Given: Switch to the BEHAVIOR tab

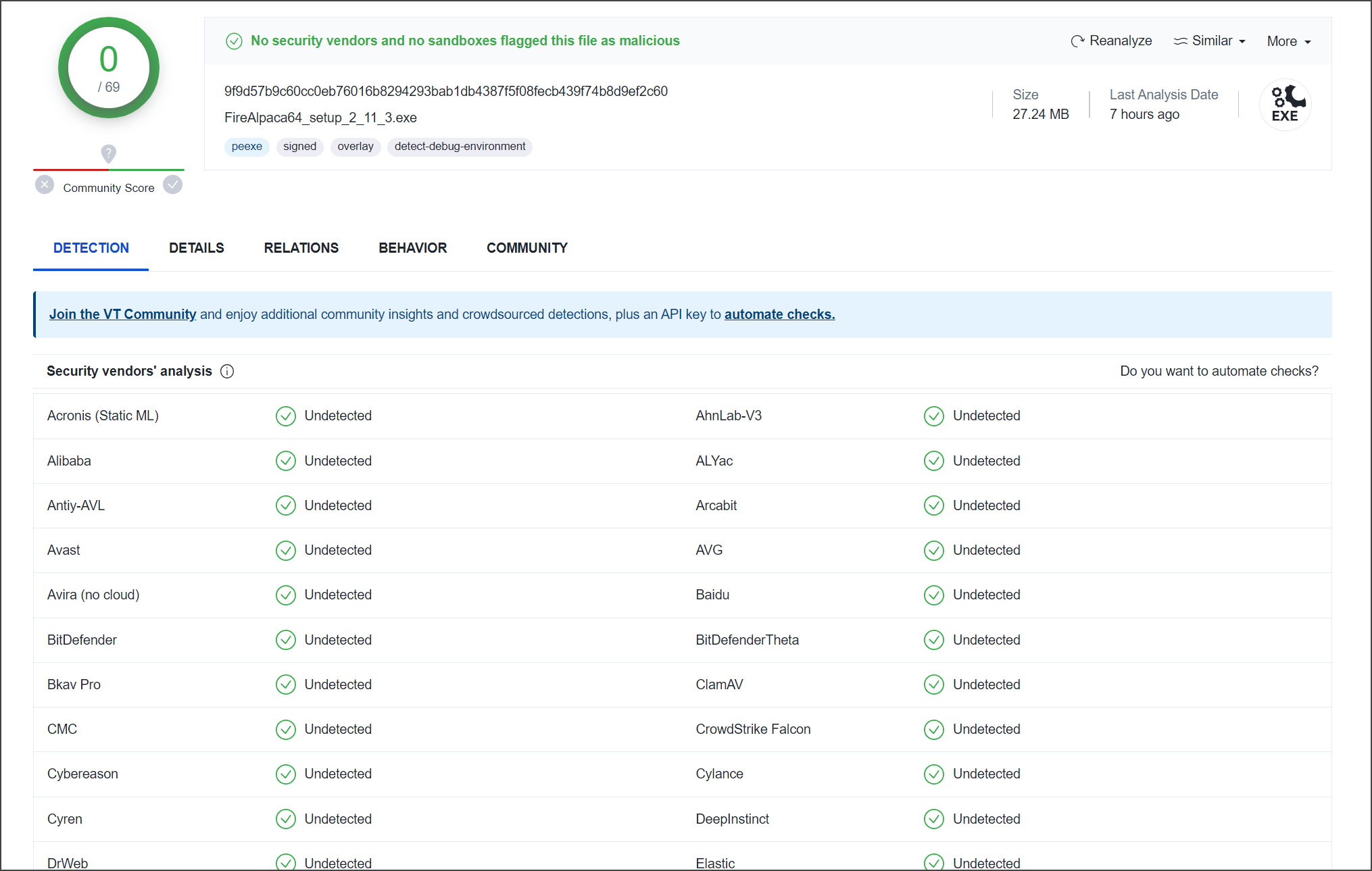Looking at the screenshot, I should pos(413,248).
